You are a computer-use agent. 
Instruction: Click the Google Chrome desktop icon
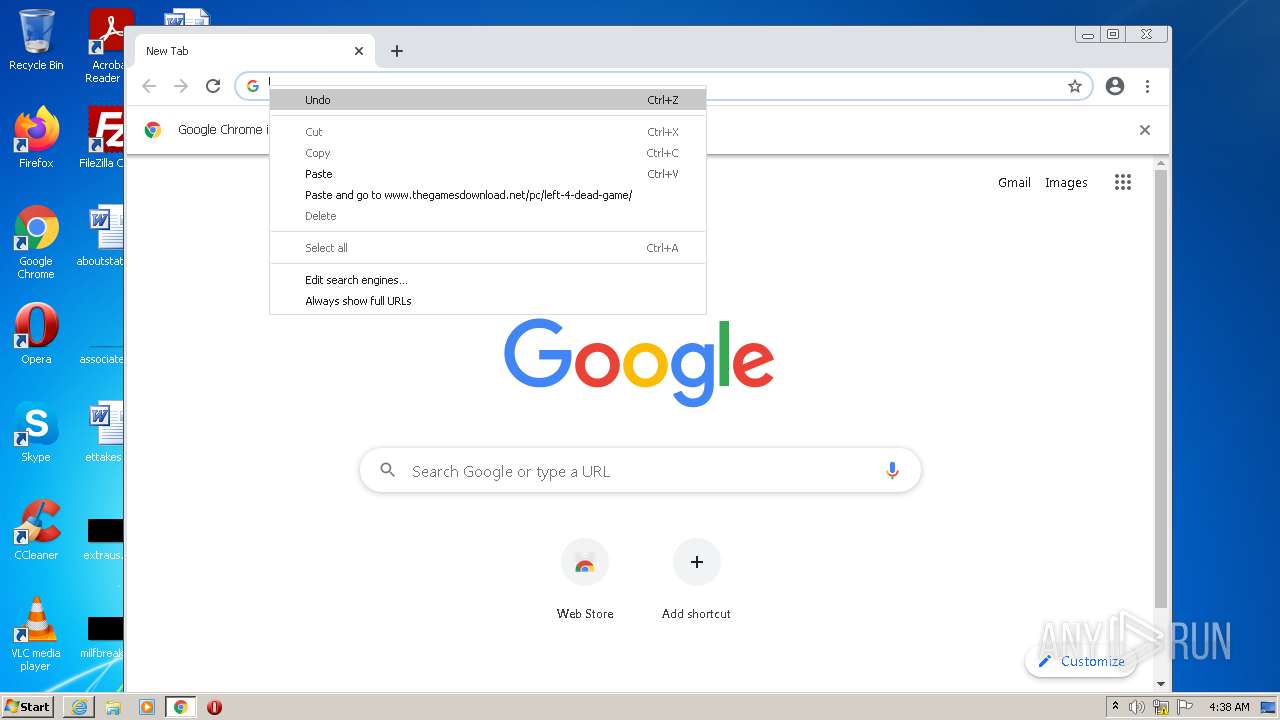coord(36,242)
